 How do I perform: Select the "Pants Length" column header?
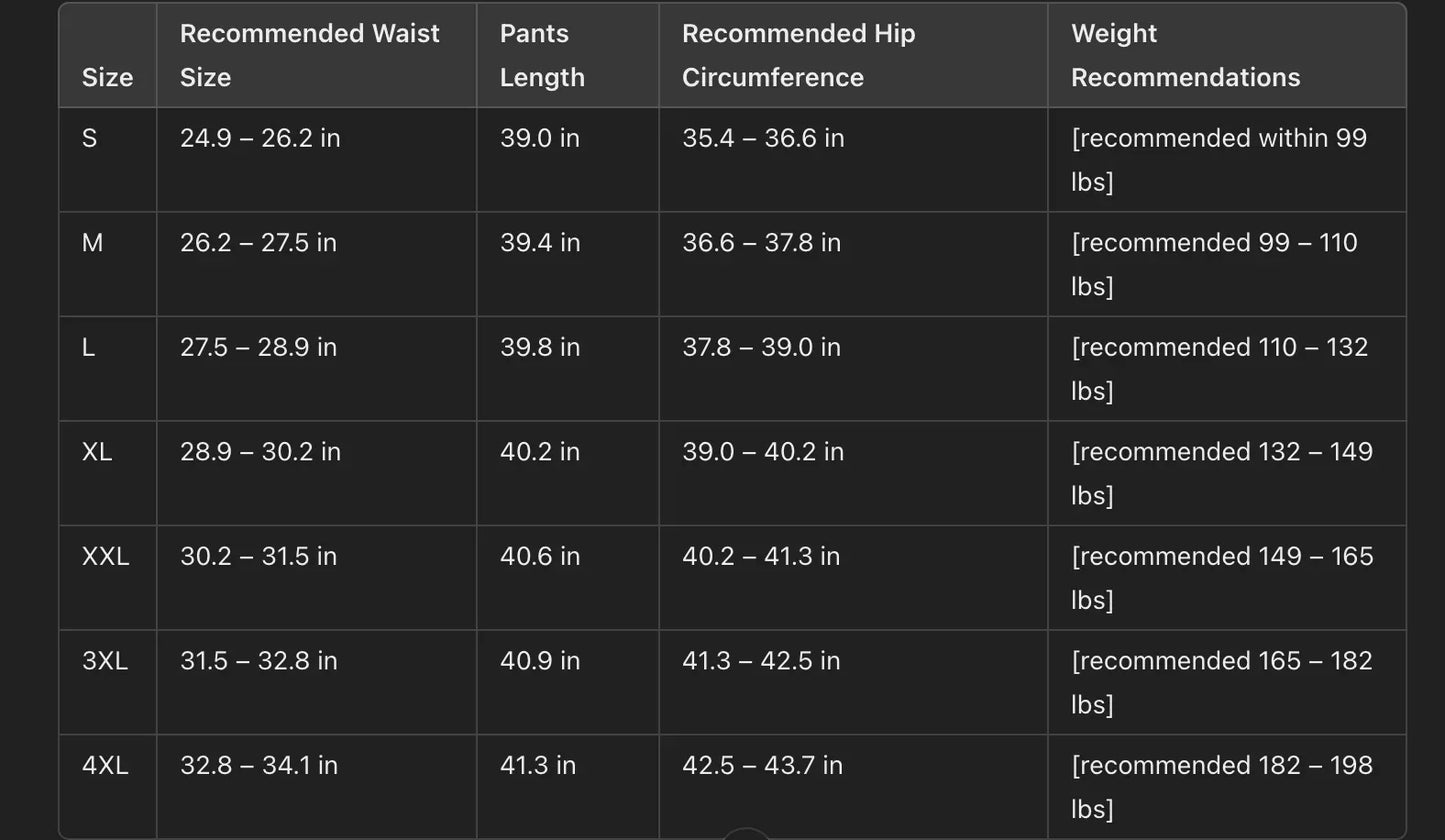542,55
